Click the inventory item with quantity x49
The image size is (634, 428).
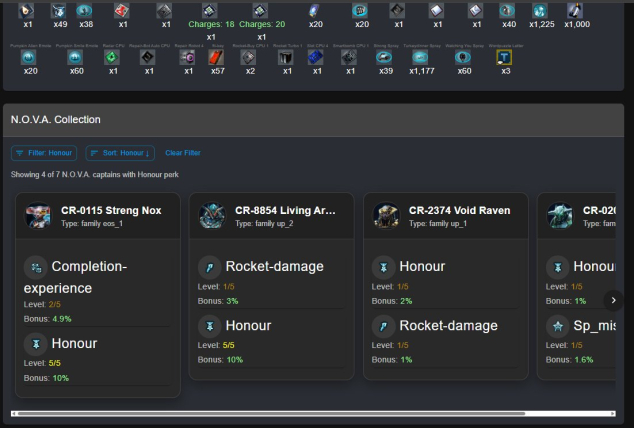60,11
